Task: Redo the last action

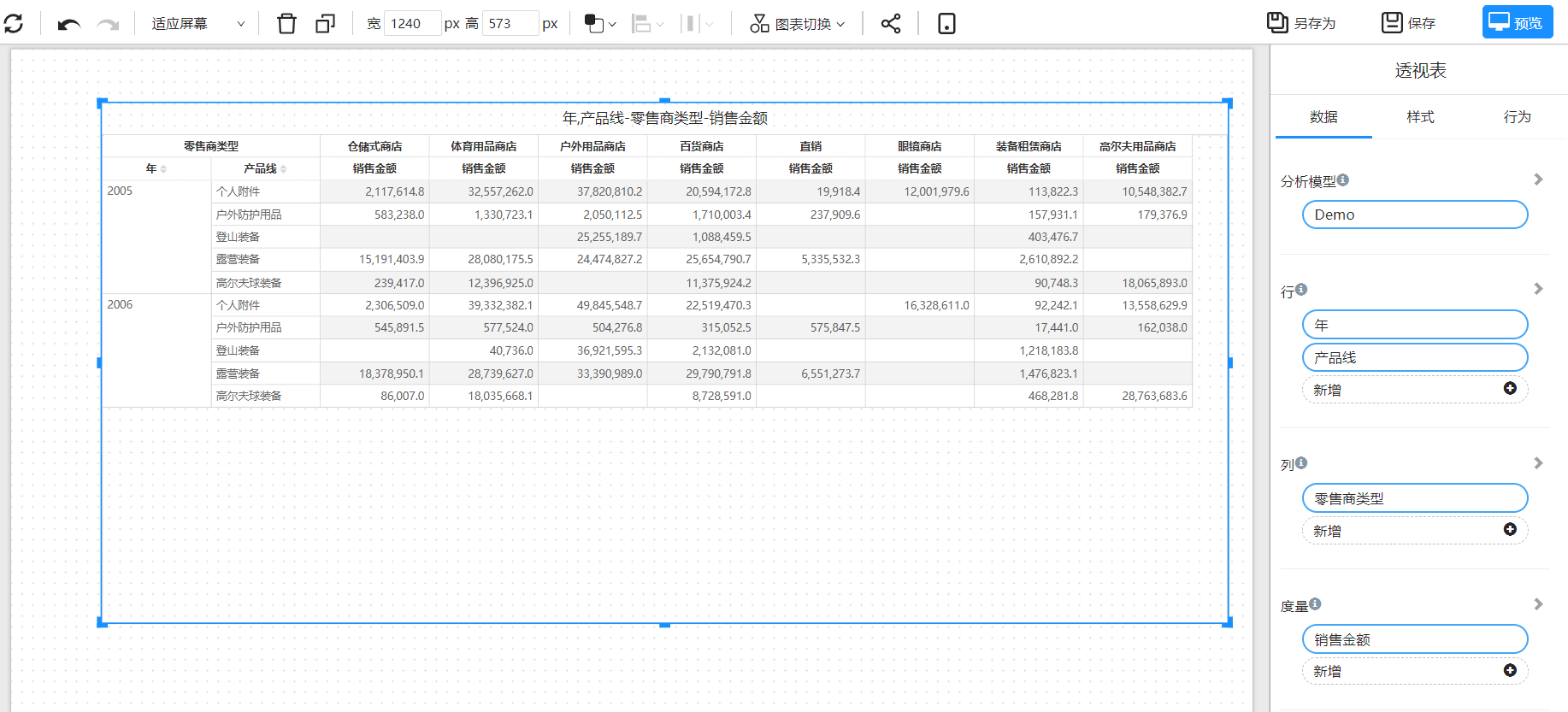Action: coord(108,24)
